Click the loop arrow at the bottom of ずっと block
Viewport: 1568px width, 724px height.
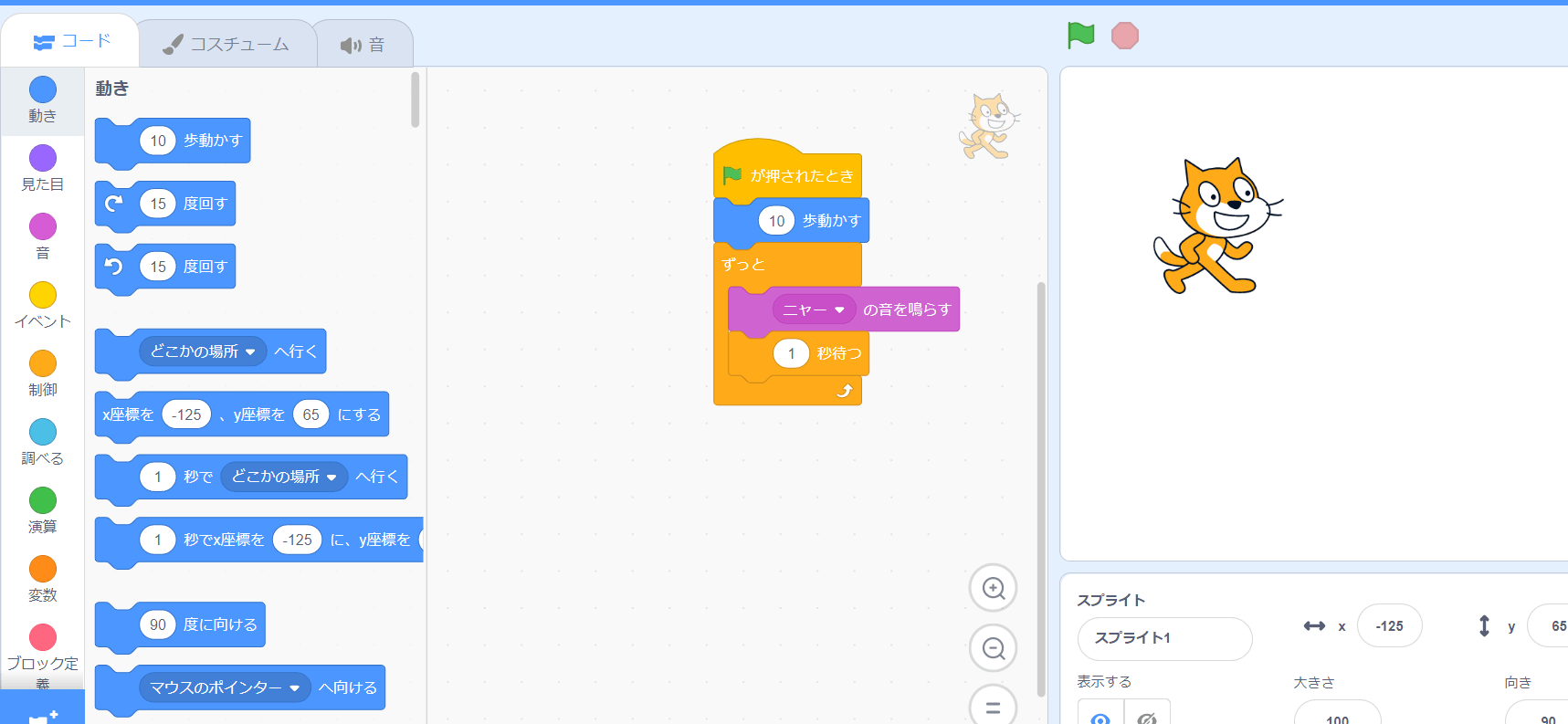pos(845,391)
